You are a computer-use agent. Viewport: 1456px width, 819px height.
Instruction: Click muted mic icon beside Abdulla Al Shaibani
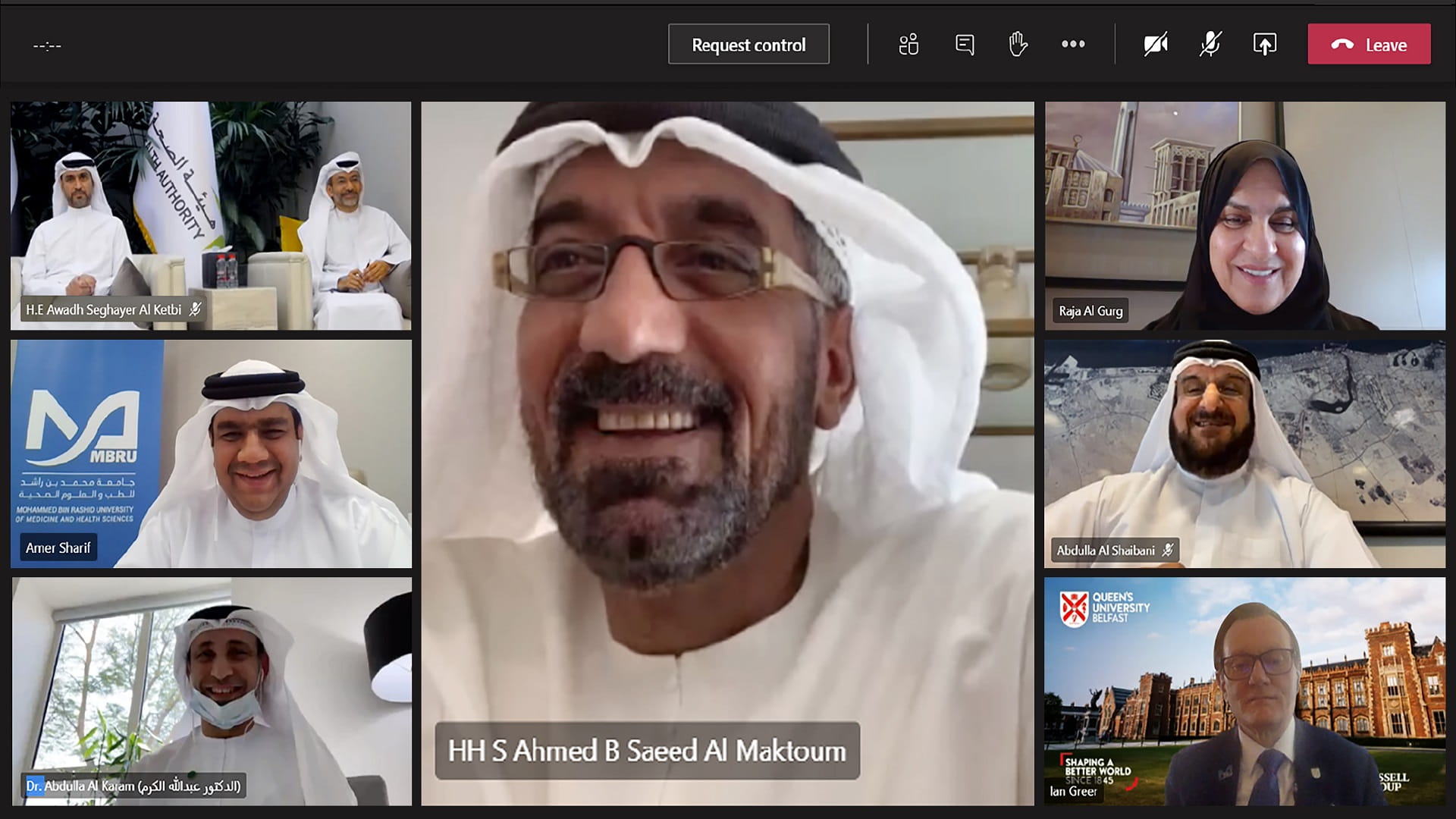(x=1168, y=550)
